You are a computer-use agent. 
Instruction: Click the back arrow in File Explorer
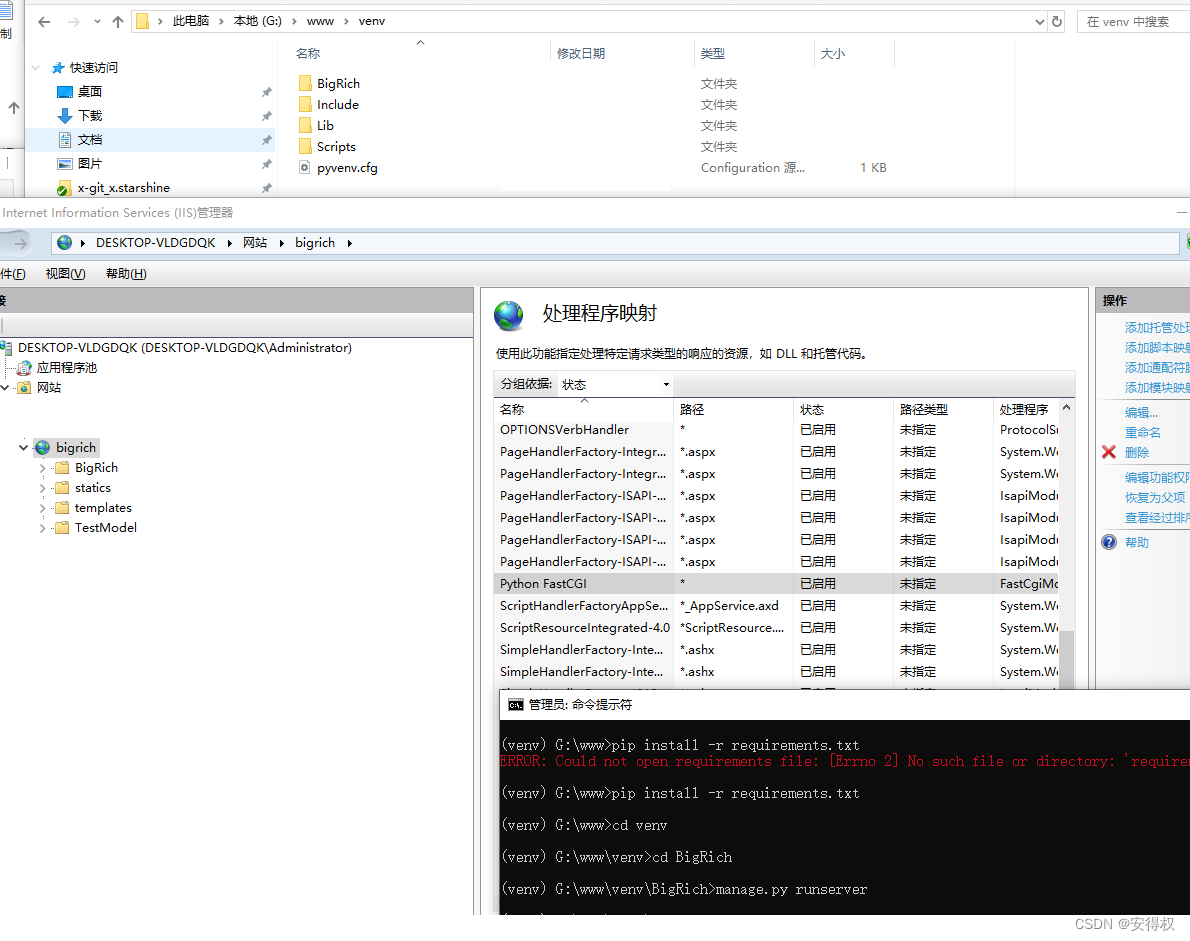coord(44,22)
